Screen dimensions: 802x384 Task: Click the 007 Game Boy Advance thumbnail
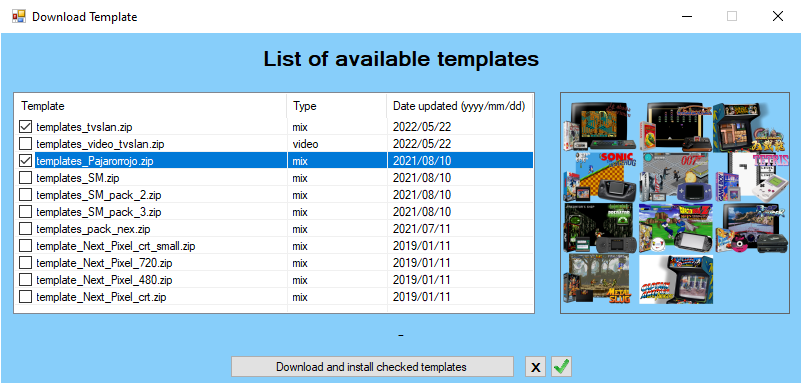coord(676,176)
